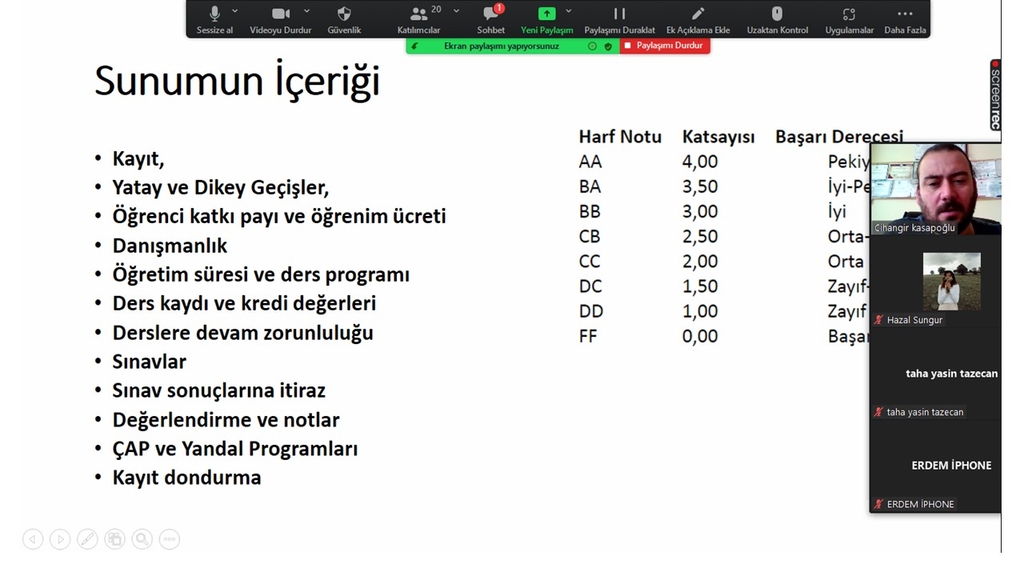Click the slideshow zoom magnifier
This screenshot has width=1024, height=576.
141,540
